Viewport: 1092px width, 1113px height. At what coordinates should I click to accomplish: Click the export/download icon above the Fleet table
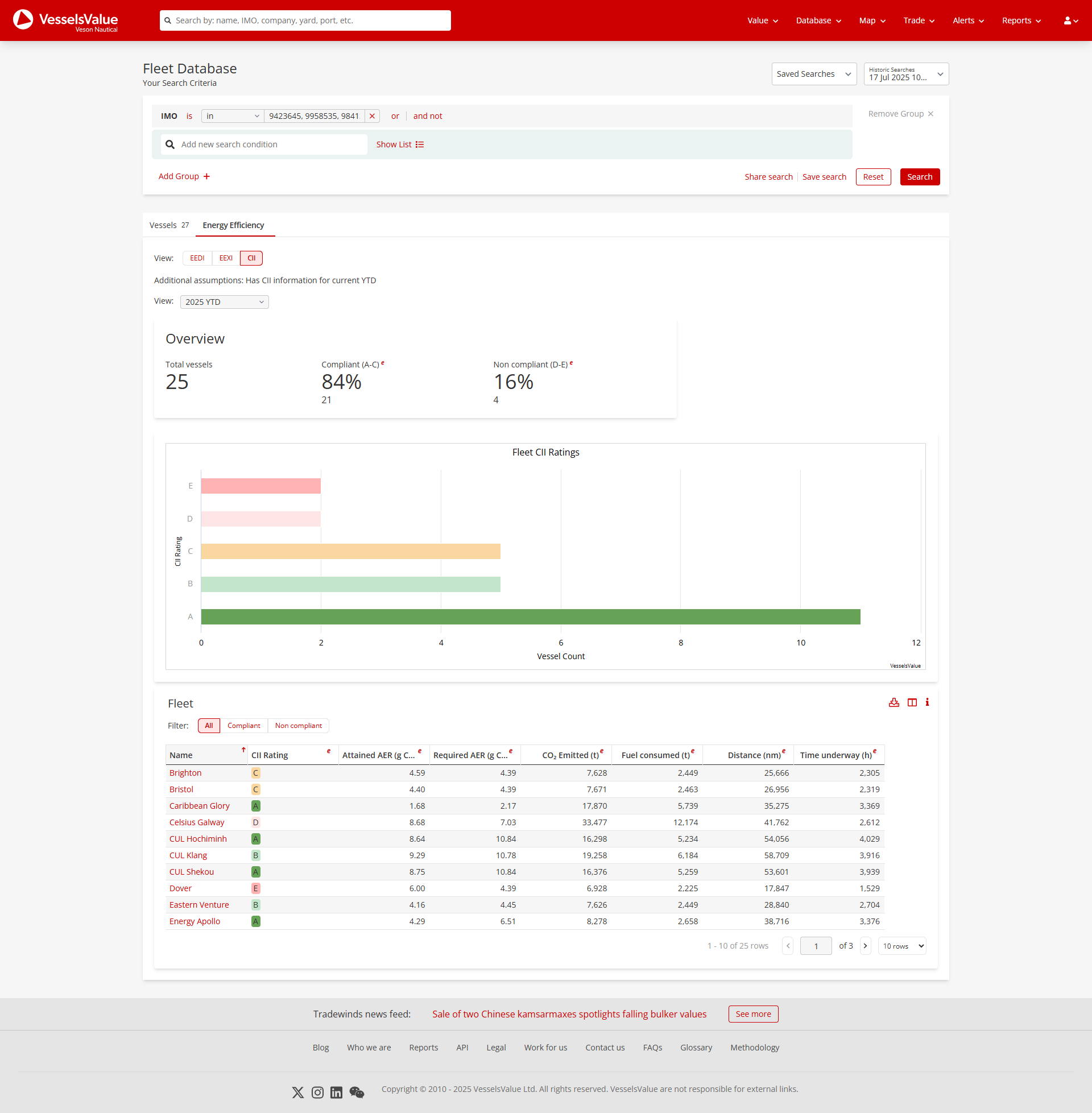[894, 702]
